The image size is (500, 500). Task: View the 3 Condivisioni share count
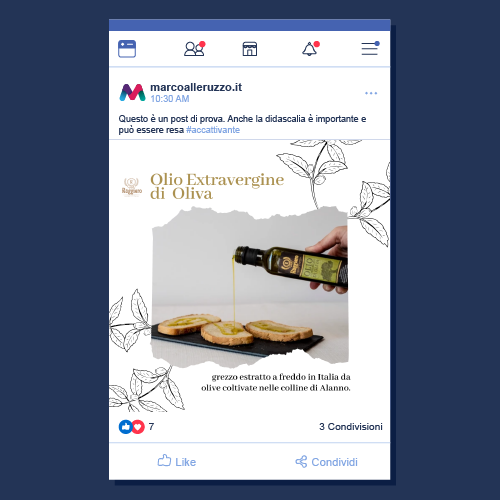pos(351,427)
